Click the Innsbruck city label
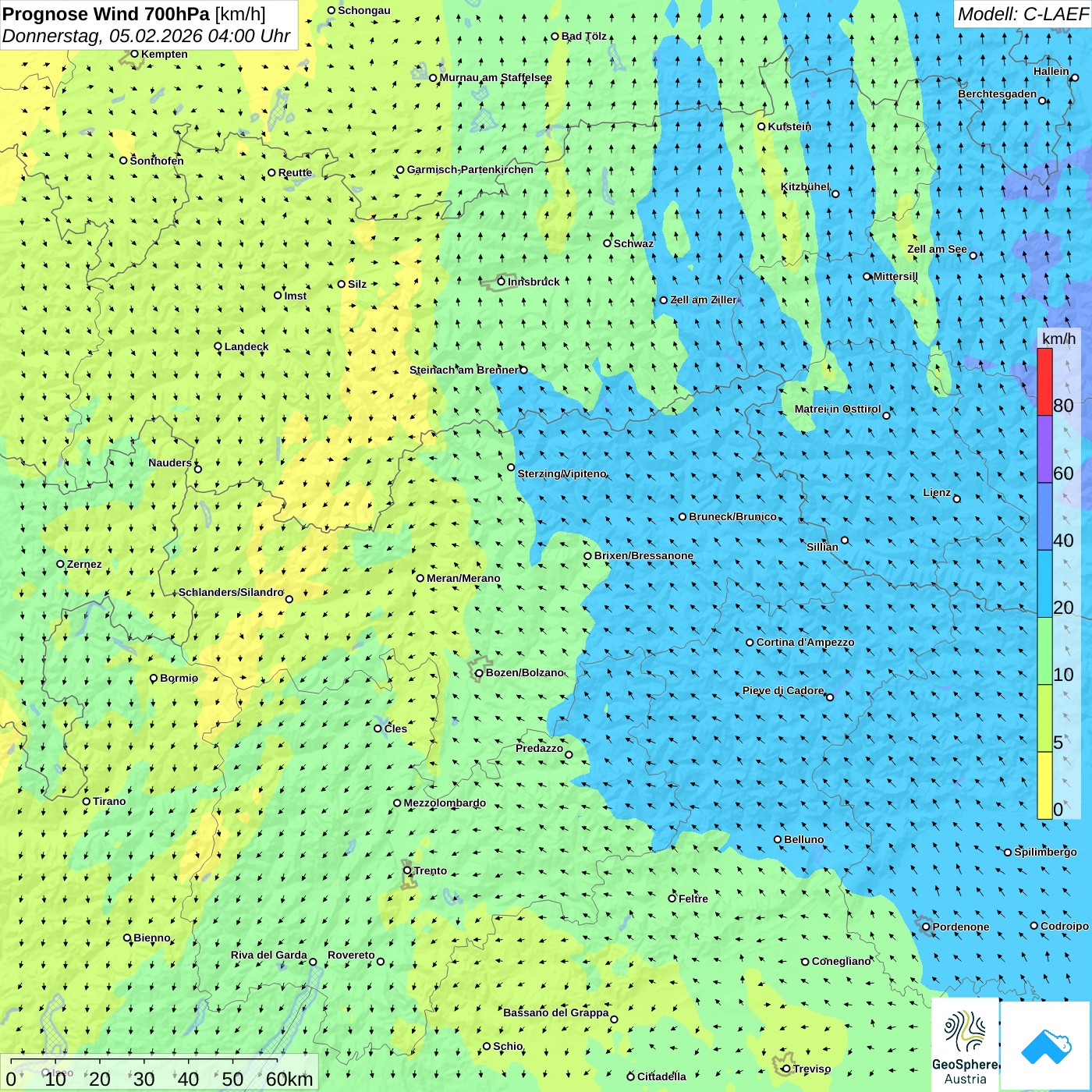Viewport: 1092px width, 1092px height. [534, 282]
